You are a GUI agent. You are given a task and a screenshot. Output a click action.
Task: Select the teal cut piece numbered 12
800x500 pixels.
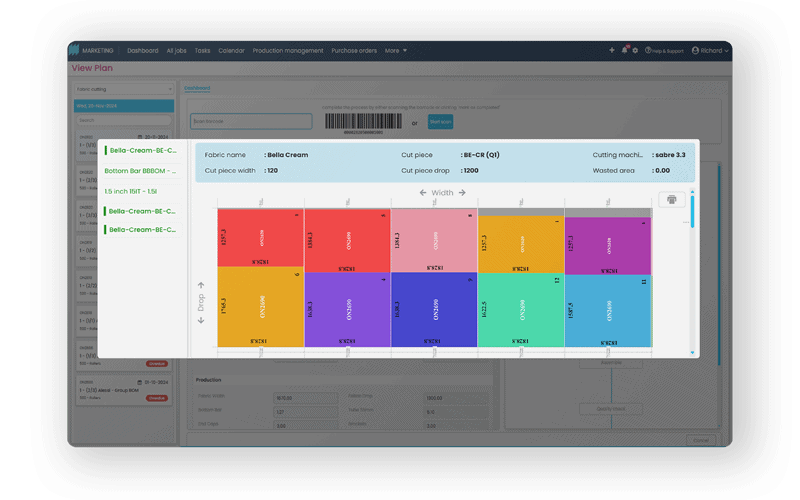521,310
